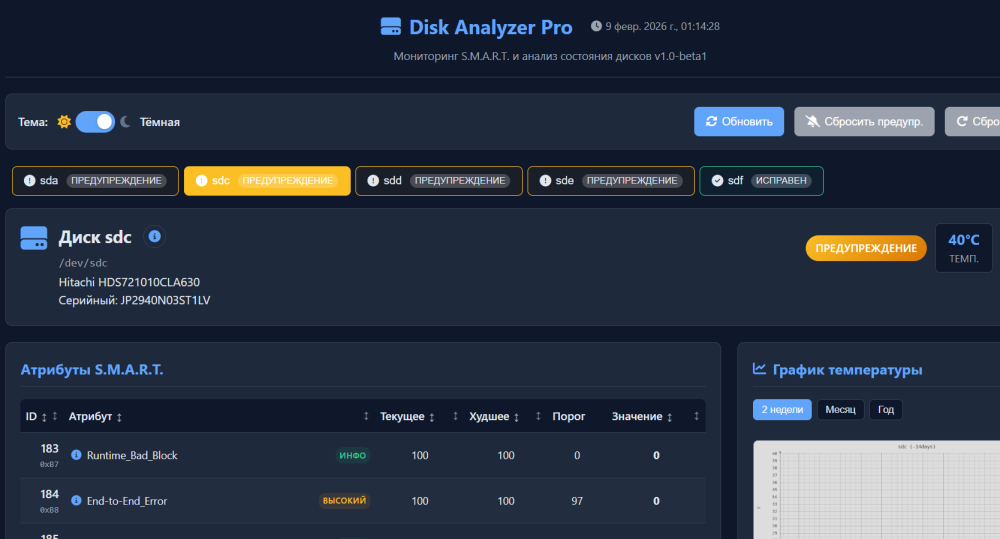Image resolution: width=1000 pixels, height=539 pixels.
Task: Click the temperature graph image
Action: (x=875, y=490)
